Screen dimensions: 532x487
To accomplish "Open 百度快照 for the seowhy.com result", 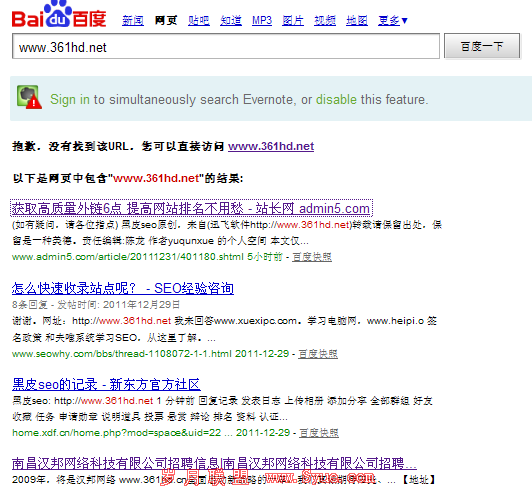I will tap(318, 354).
